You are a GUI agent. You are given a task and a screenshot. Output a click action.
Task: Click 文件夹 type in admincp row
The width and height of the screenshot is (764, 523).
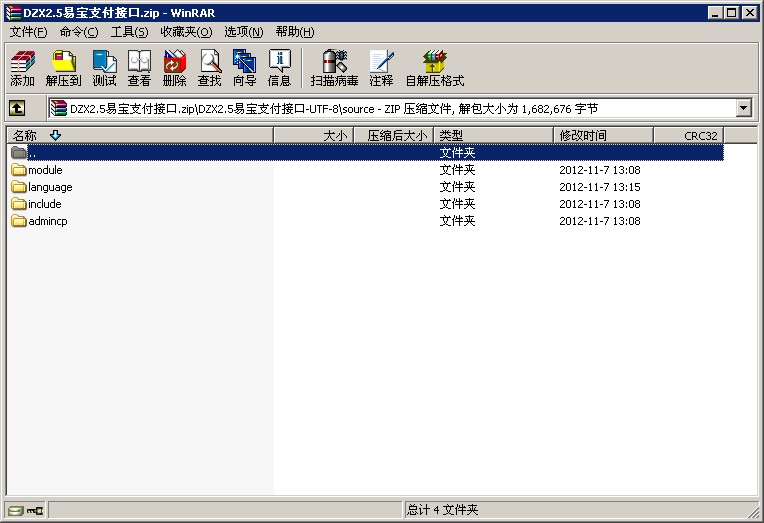click(457, 221)
